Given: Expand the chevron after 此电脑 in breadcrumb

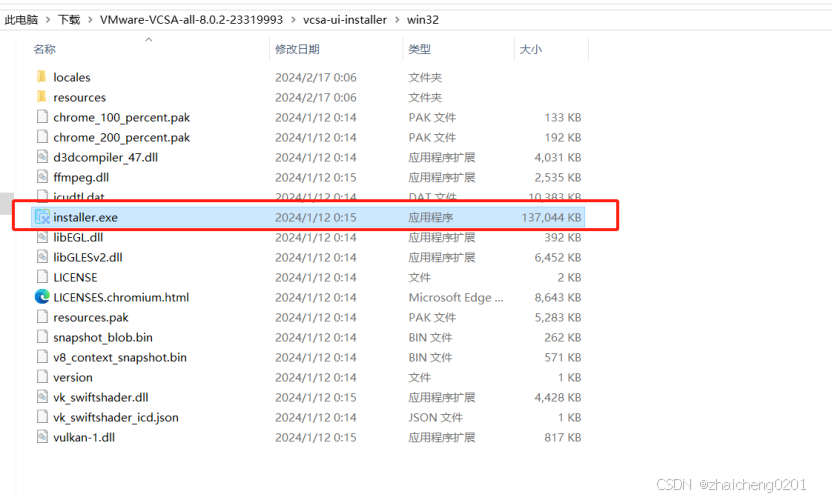Looking at the screenshot, I should (x=48, y=20).
